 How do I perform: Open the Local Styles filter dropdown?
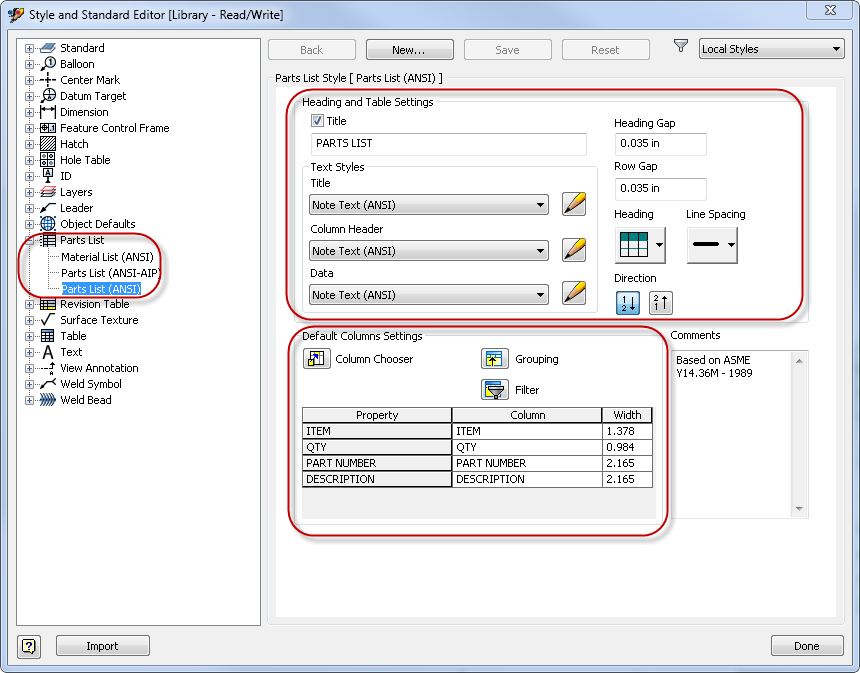pos(771,49)
